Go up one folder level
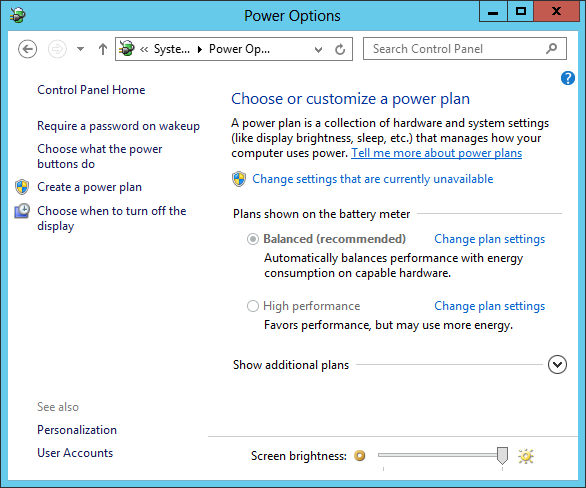Viewport: 586px width, 488px height. tap(103, 49)
